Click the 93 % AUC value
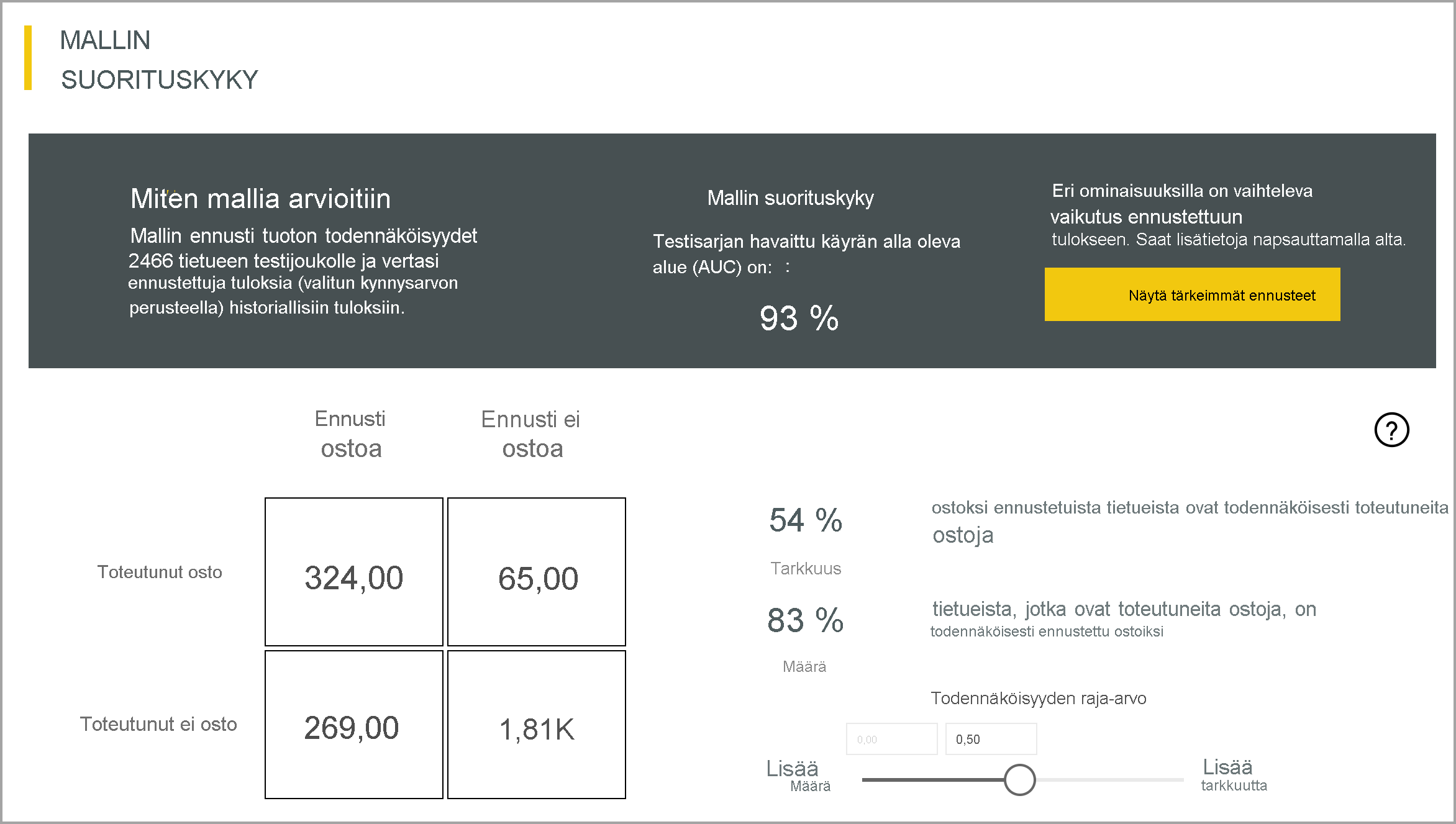Viewport: 1456px width, 824px height. tap(799, 318)
